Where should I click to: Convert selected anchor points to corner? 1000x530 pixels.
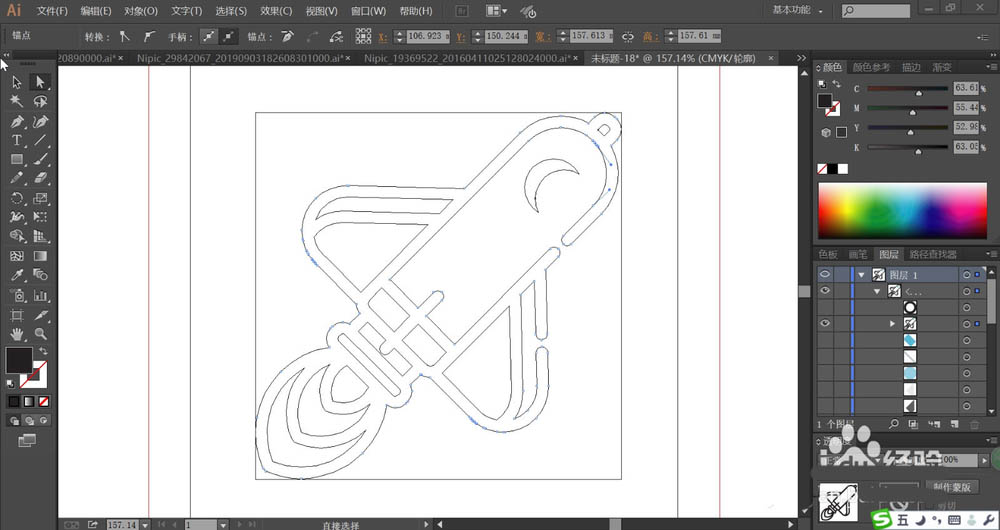coord(125,37)
